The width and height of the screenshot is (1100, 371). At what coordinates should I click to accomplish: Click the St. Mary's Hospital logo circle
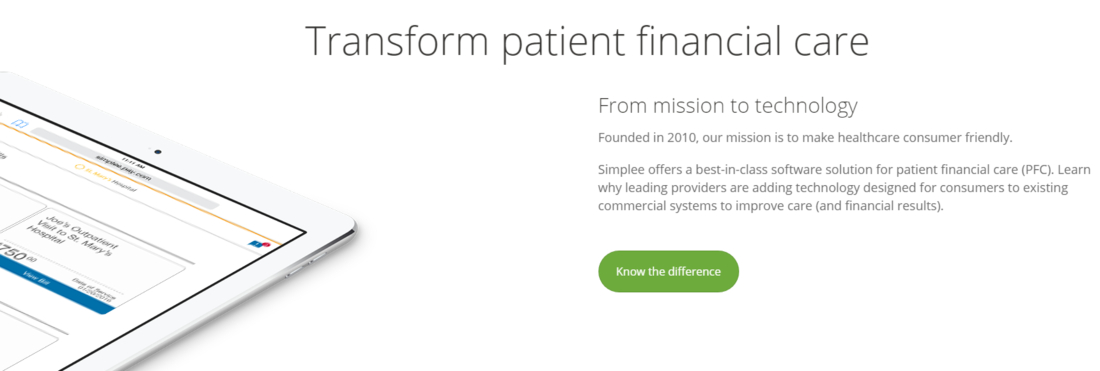click(x=79, y=168)
